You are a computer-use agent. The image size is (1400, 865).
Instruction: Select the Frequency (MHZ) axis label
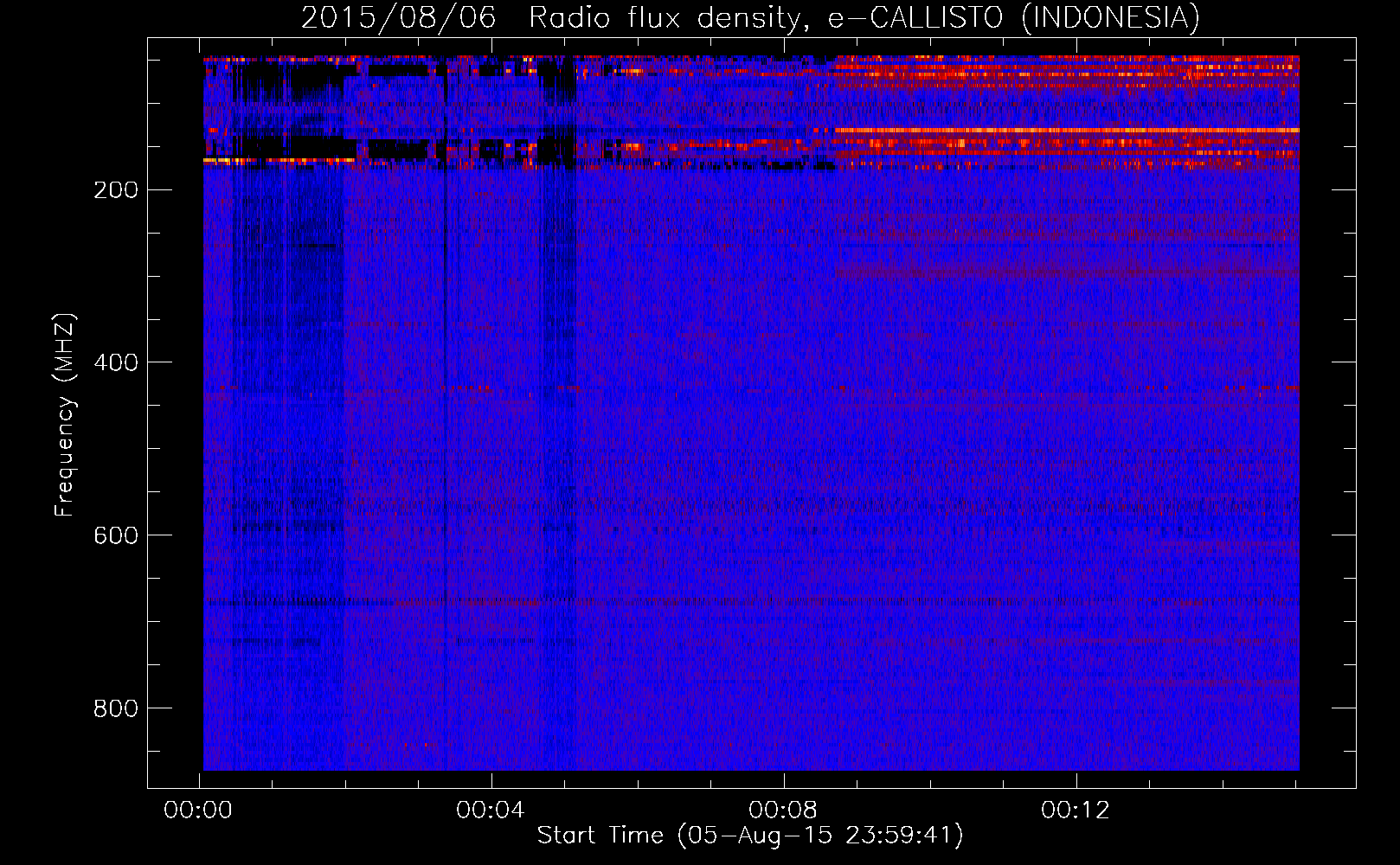pos(65,415)
